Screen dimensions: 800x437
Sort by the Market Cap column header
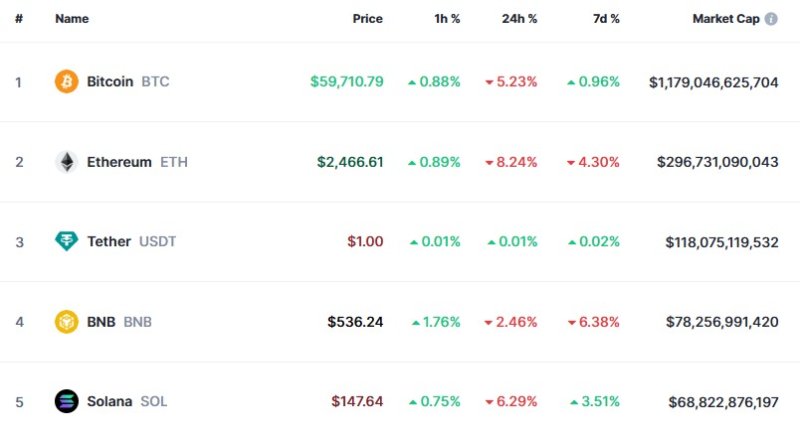[725, 19]
